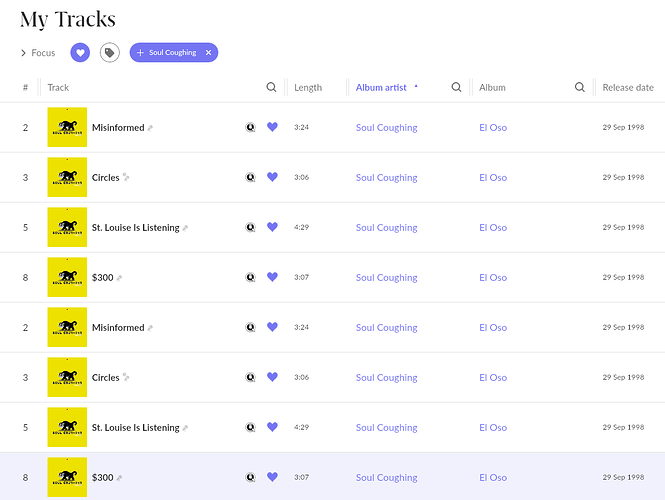
Task: Click Q icon on second St. Louise row
Action: [251, 427]
